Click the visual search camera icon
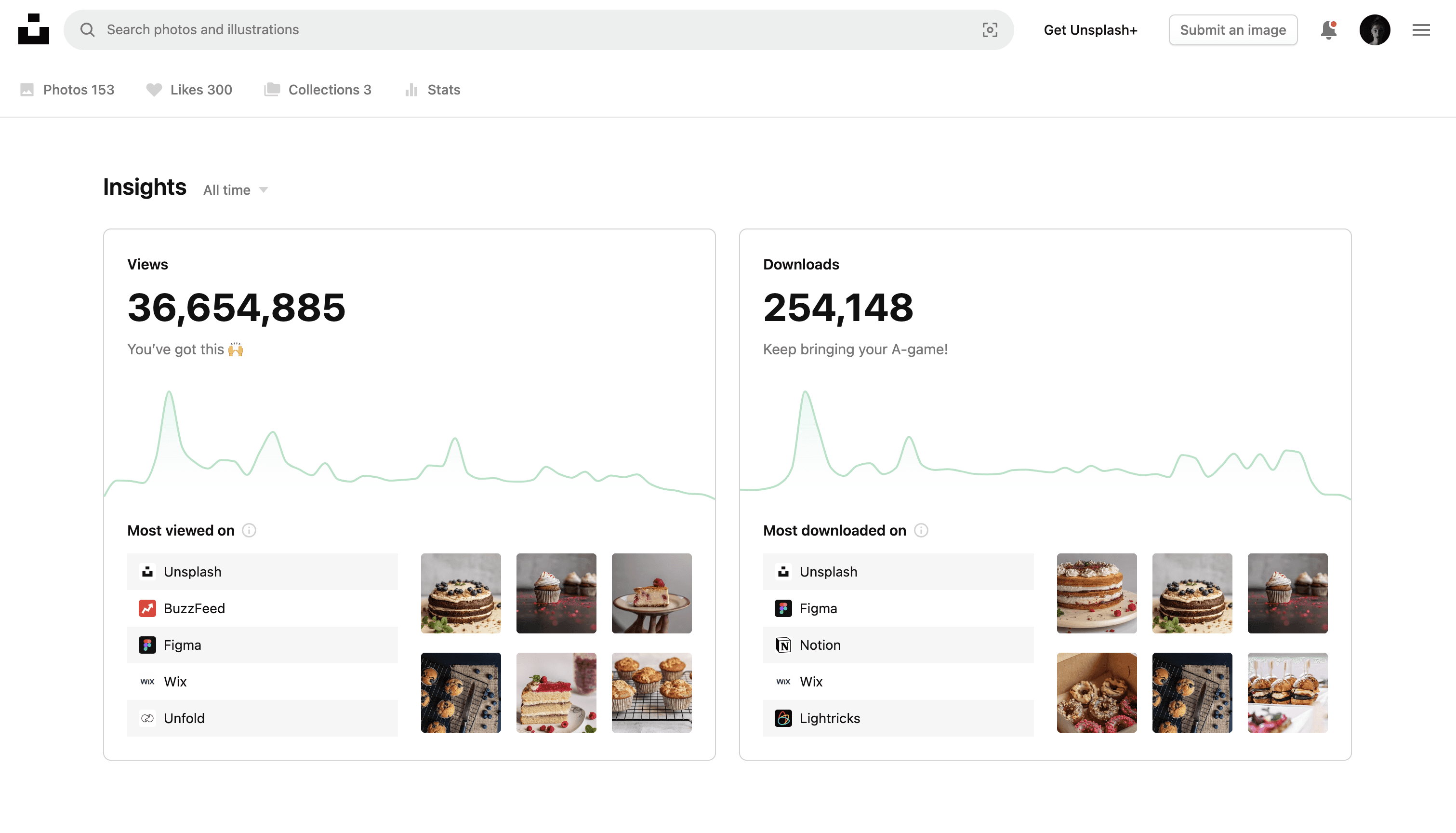The image size is (1456, 833). pos(990,30)
